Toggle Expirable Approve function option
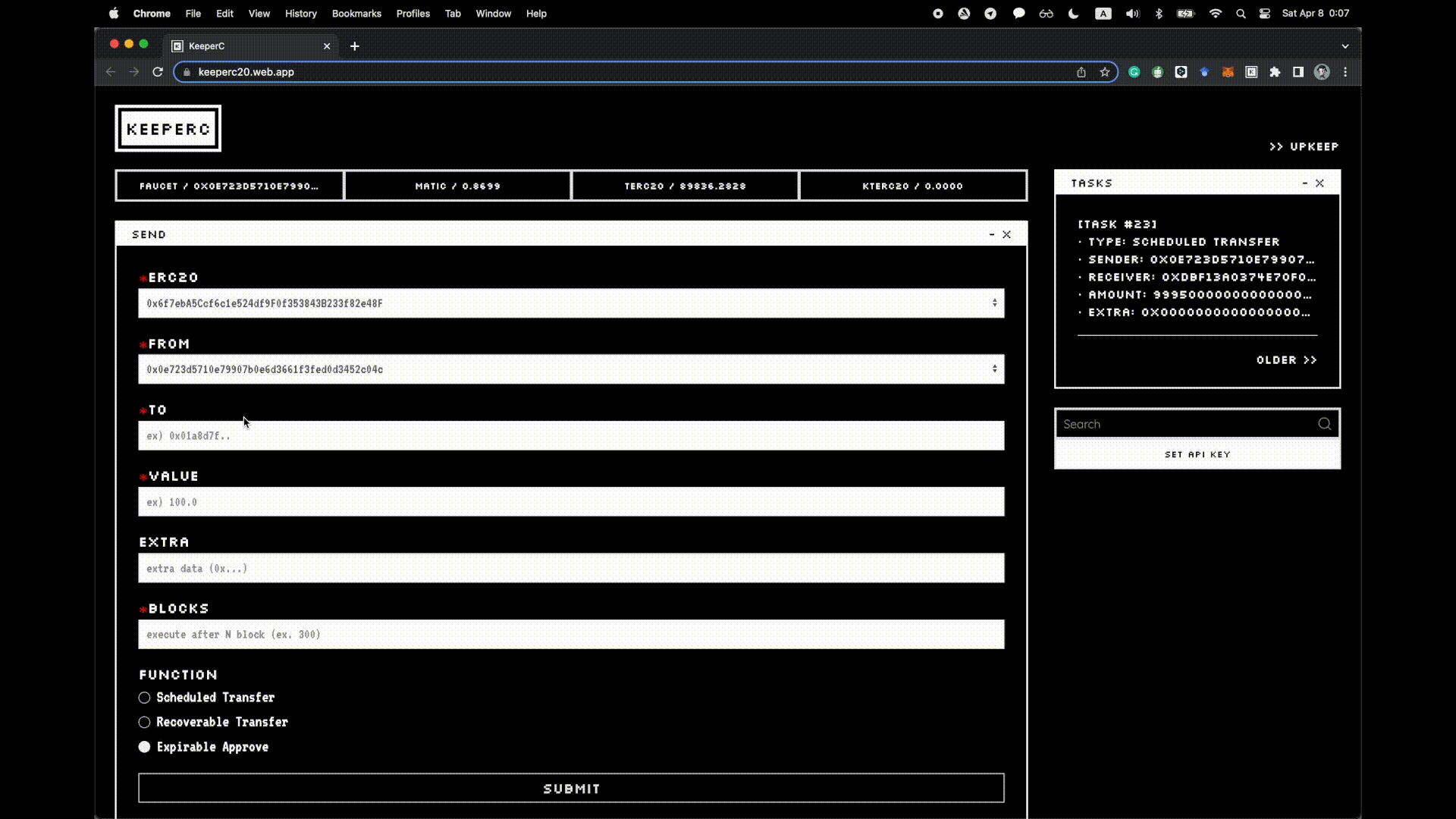 144,746
